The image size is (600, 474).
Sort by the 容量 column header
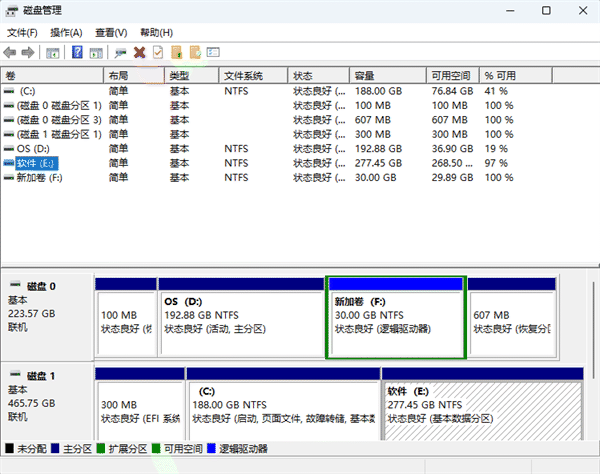click(388, 75)
